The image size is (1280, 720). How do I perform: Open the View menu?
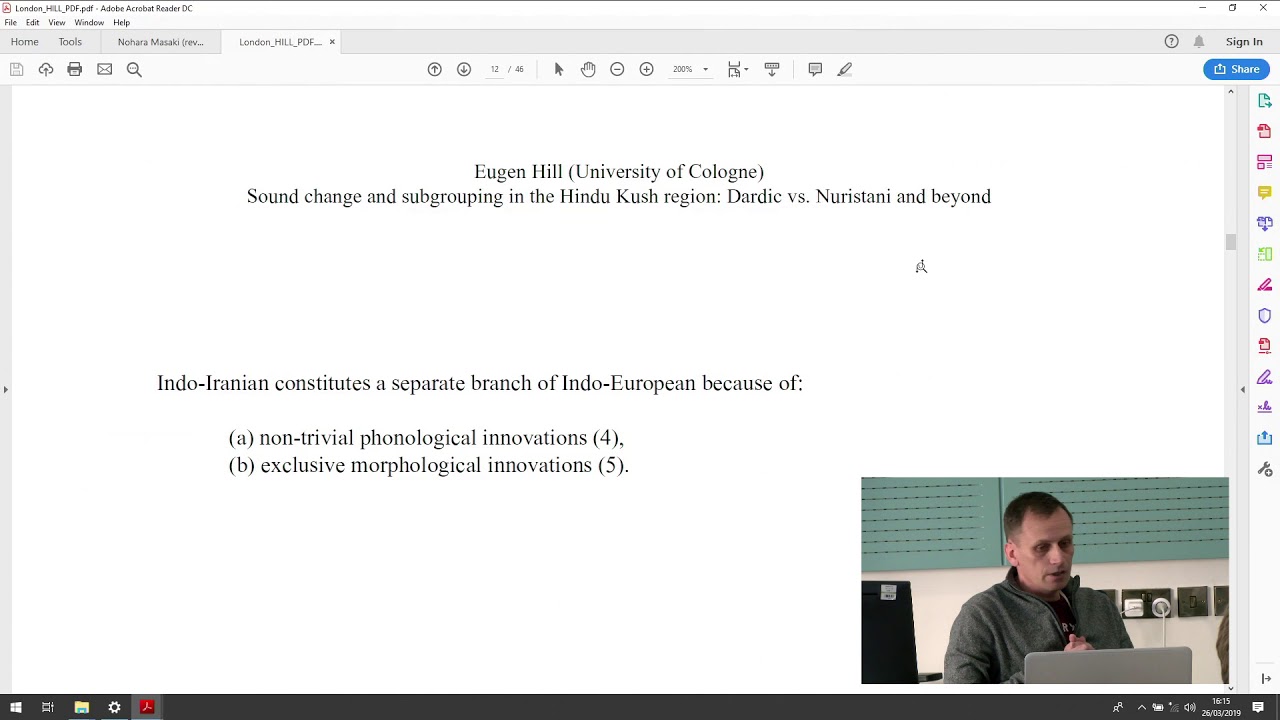57,22
